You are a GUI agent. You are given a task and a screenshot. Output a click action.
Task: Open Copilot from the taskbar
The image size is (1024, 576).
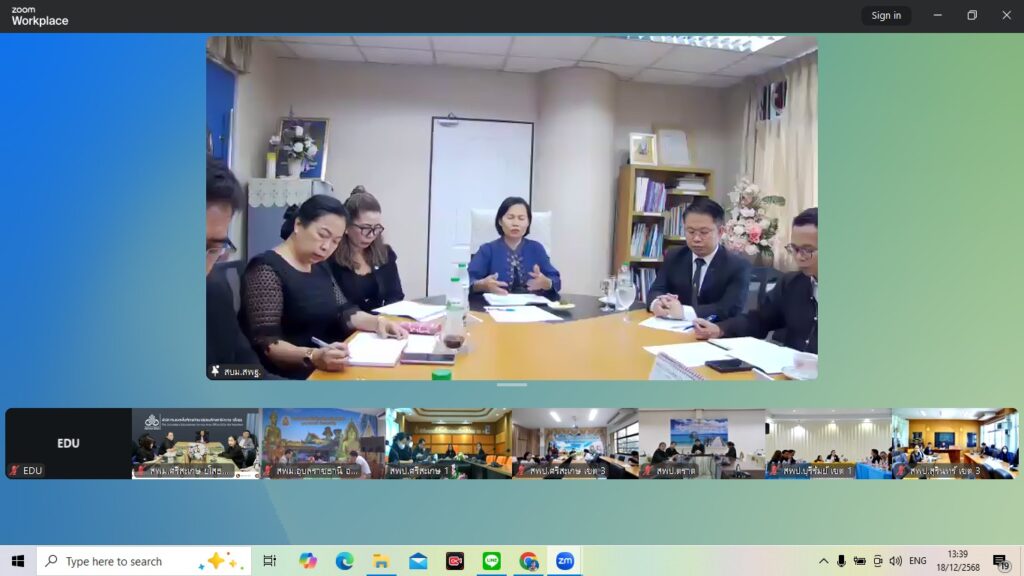[x=308, y=561]
